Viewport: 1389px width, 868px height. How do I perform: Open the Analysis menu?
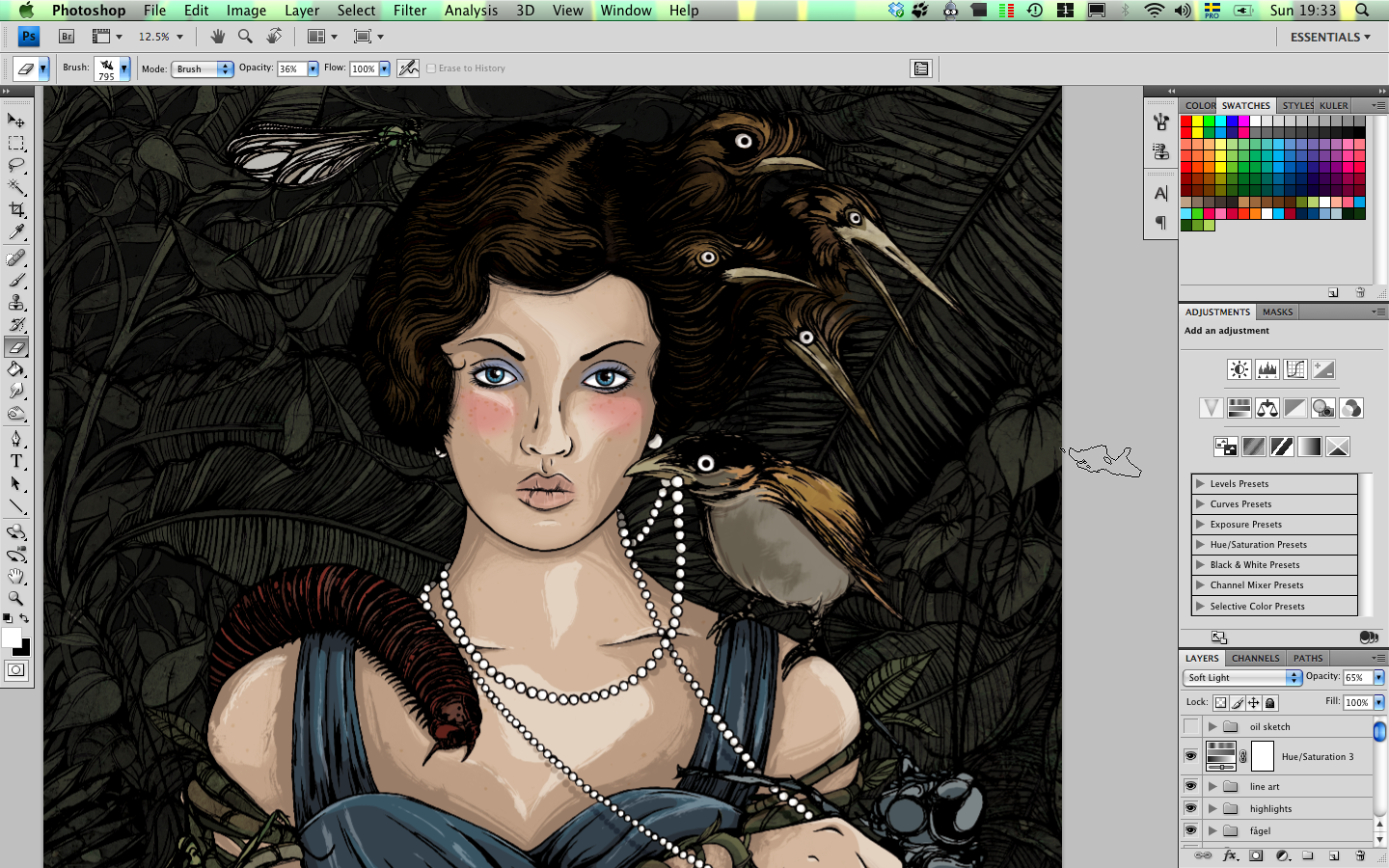click(471, 10)
